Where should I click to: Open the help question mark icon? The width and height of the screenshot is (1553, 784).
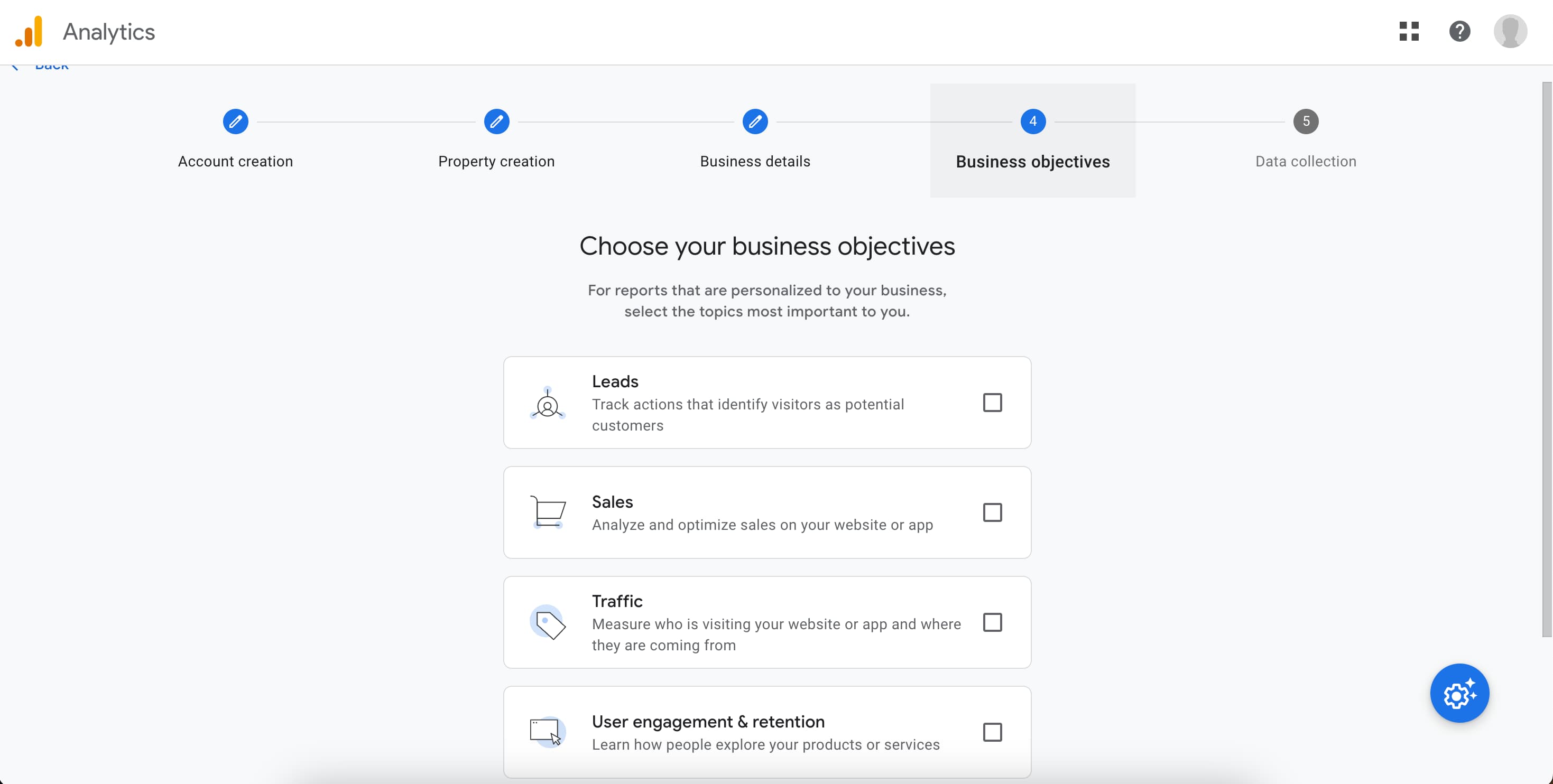(x=1459, y=31)
